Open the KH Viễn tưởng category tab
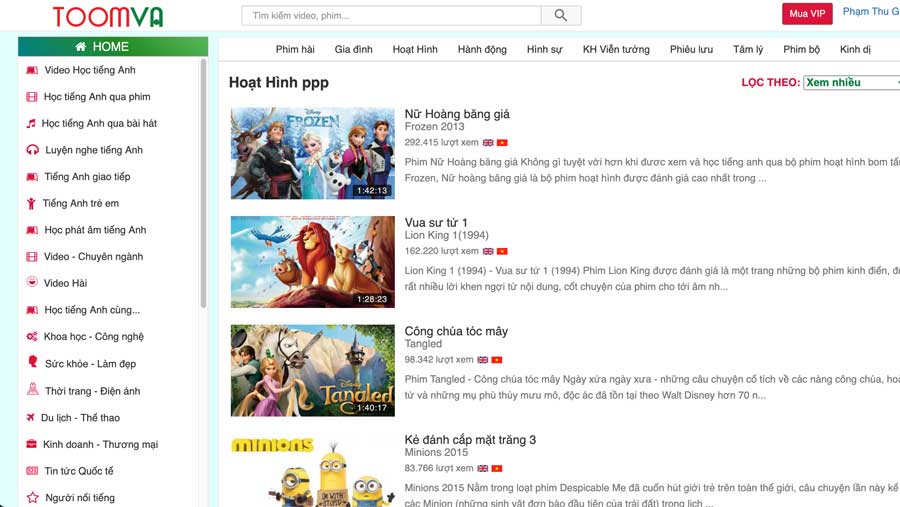This screenshot has height=507, width=900. [x=616, y=49]
